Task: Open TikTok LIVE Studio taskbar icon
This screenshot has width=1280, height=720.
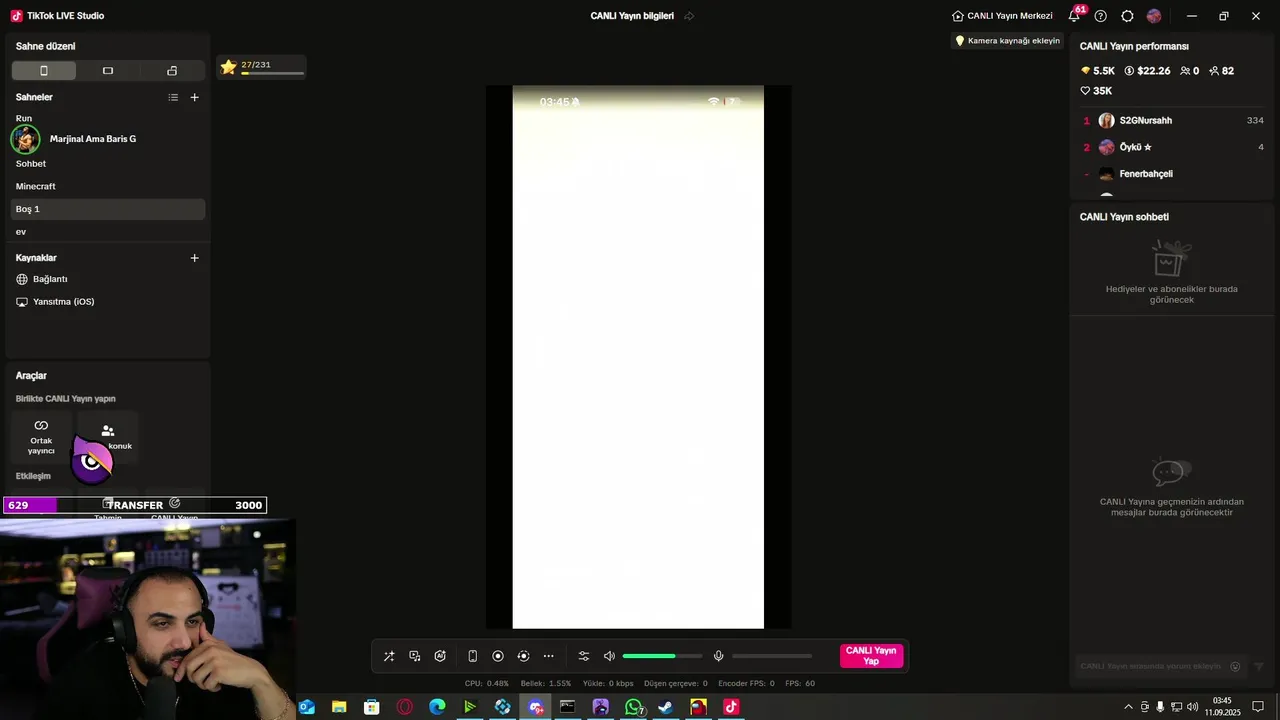Action: coord(731,707)
